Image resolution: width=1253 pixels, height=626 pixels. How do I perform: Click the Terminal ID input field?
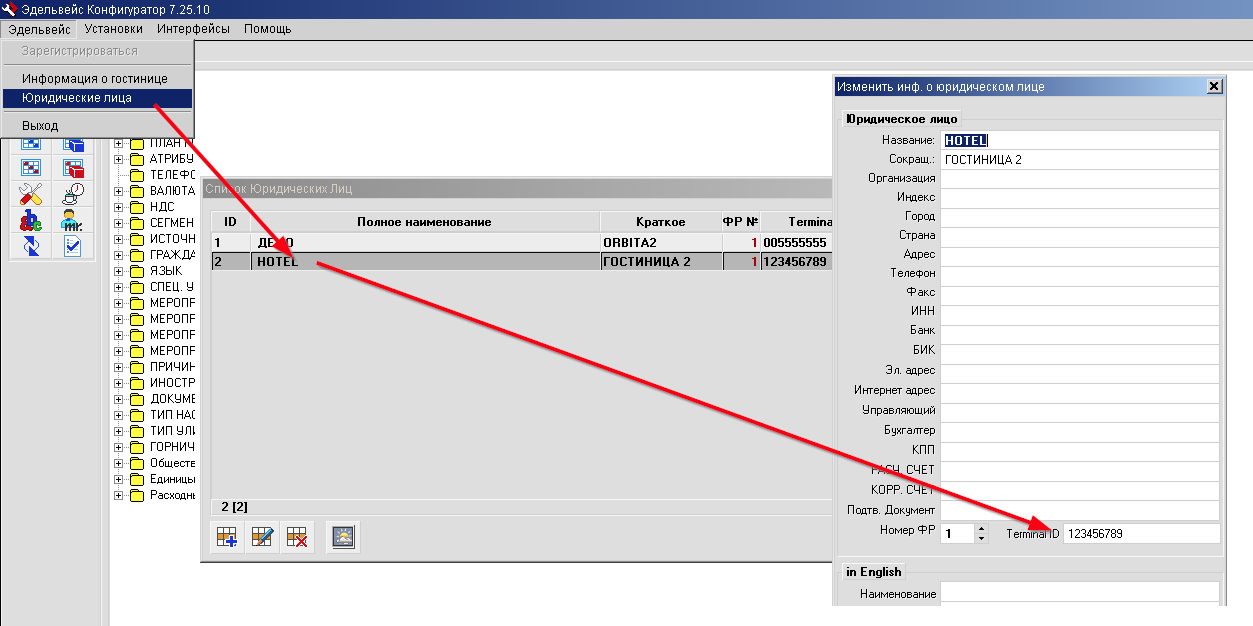click(x=1140, y=534)
